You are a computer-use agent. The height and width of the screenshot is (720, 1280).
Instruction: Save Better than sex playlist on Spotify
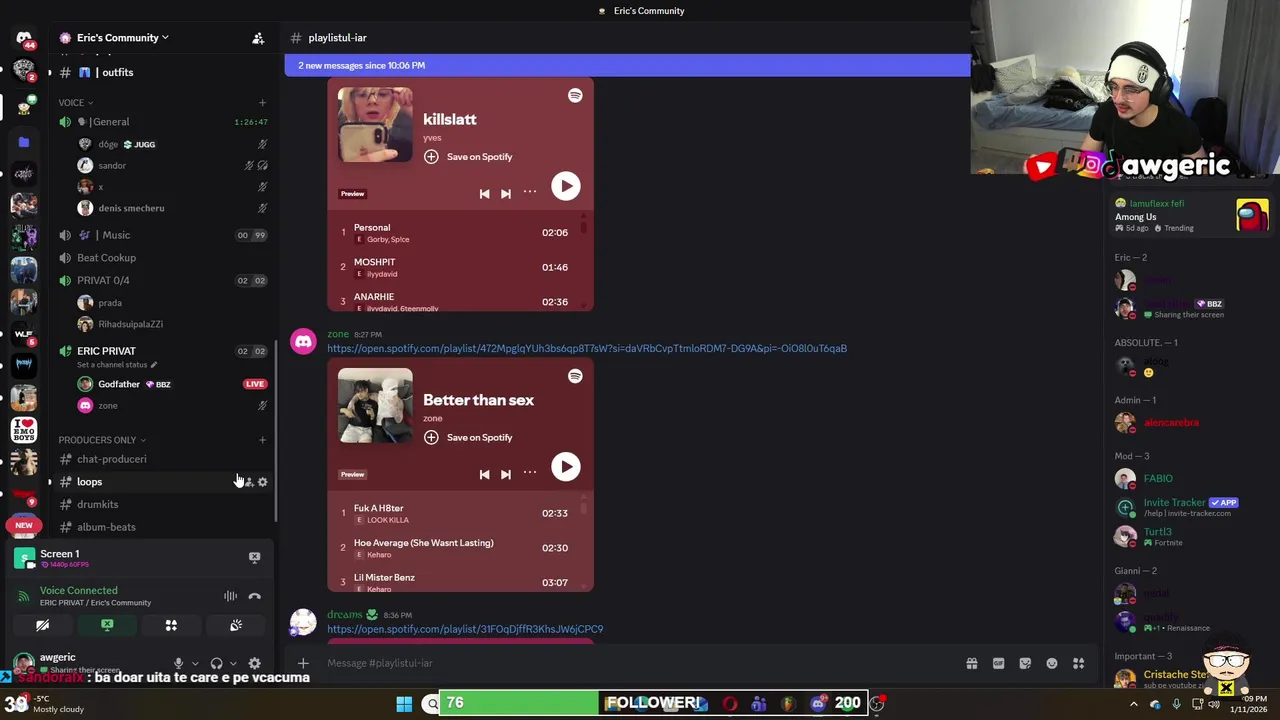[468, 437]
